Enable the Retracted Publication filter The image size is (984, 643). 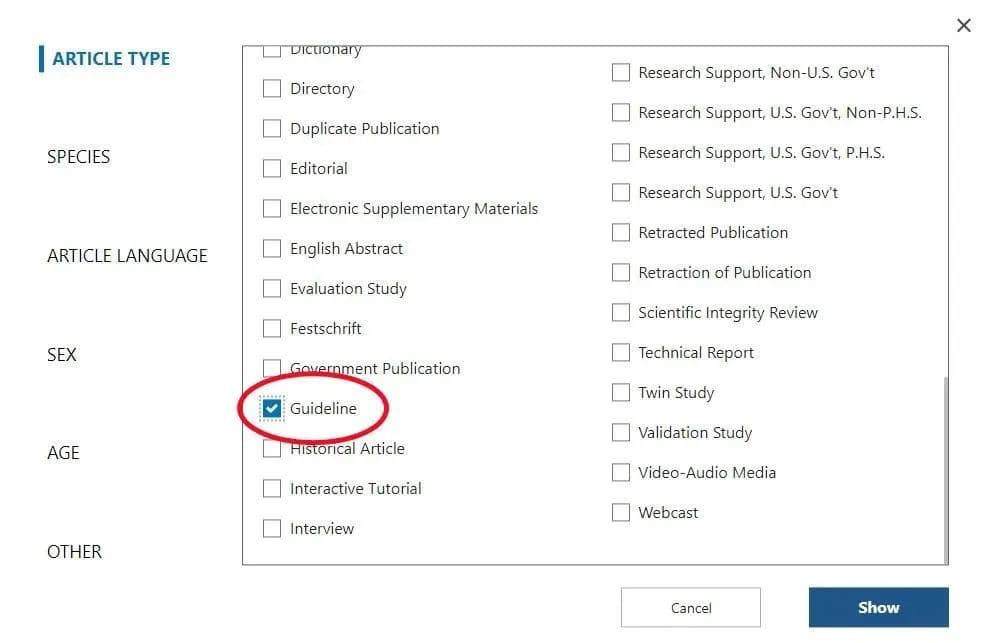tap(621, 233)
